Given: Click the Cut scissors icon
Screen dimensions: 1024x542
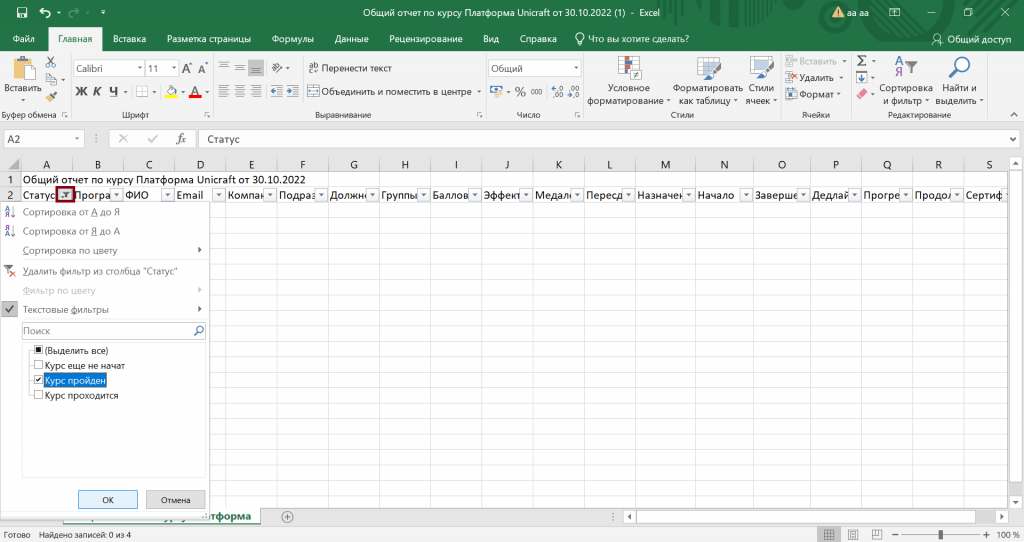Looking at the screenshot, I should [x=51, y=62].
